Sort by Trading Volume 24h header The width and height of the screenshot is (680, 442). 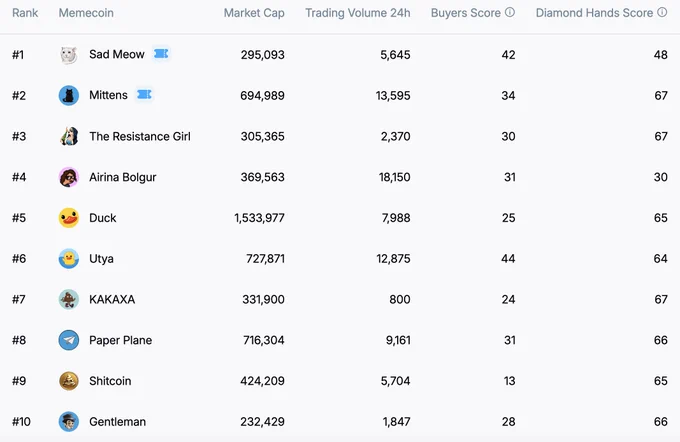point(358,13)
